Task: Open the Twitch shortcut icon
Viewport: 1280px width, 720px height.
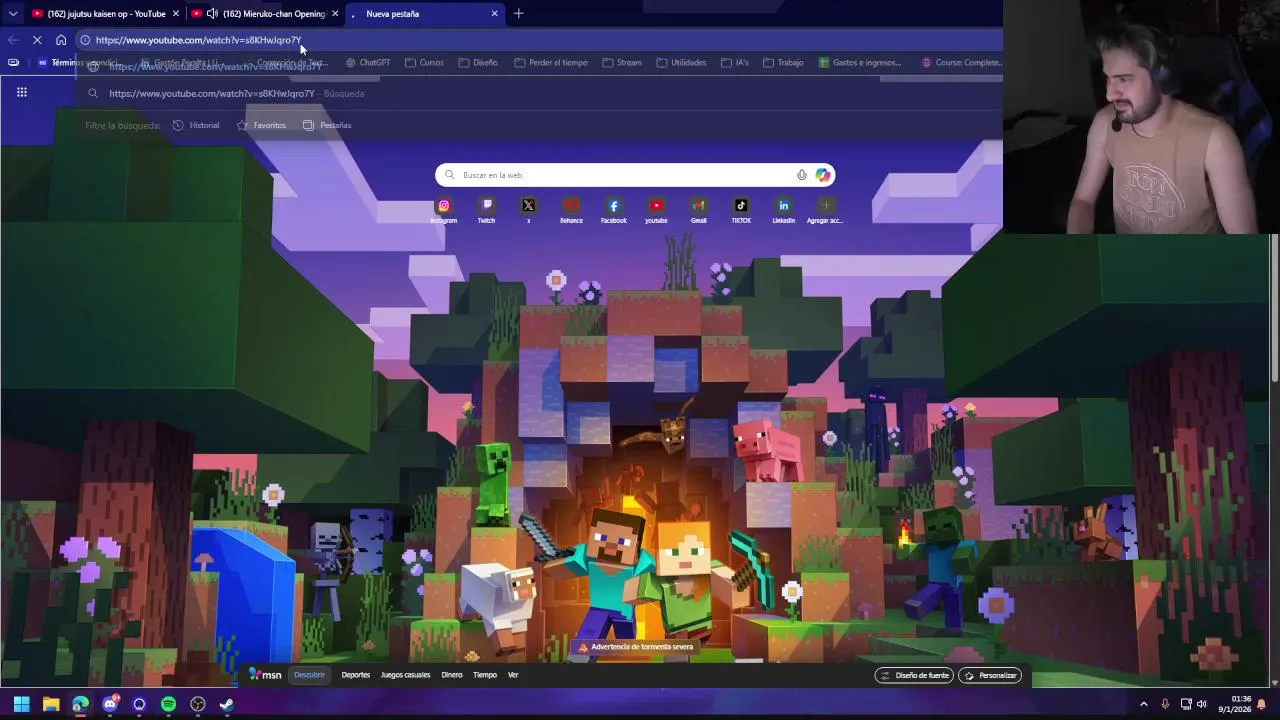Action: point(486,205)
